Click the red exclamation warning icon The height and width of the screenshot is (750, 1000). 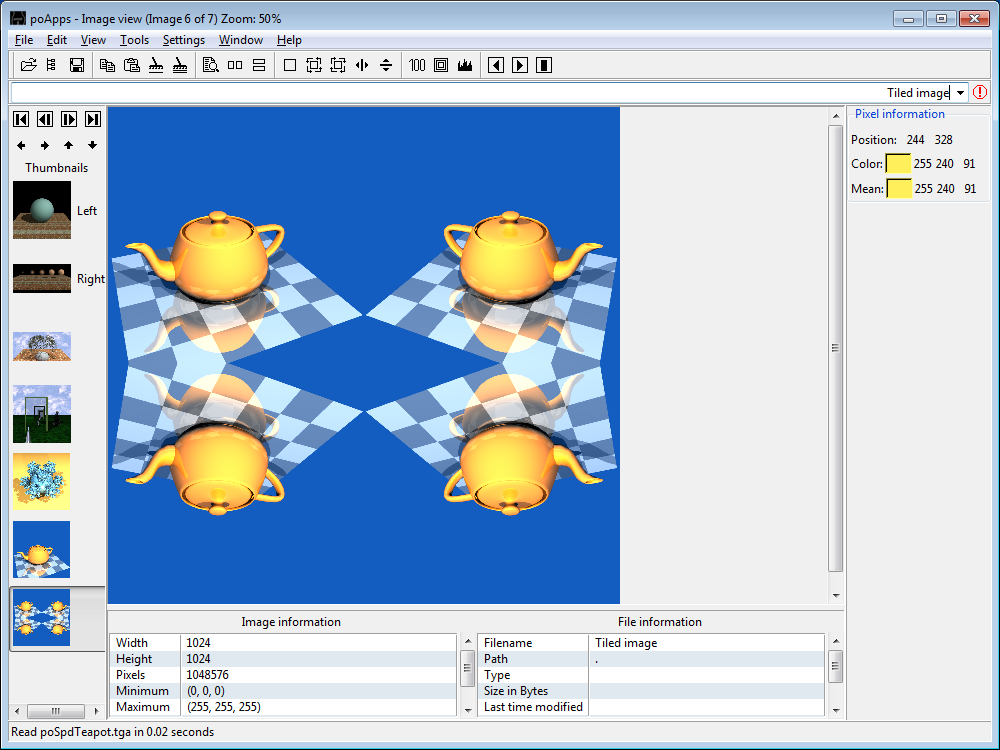point(980,92)
